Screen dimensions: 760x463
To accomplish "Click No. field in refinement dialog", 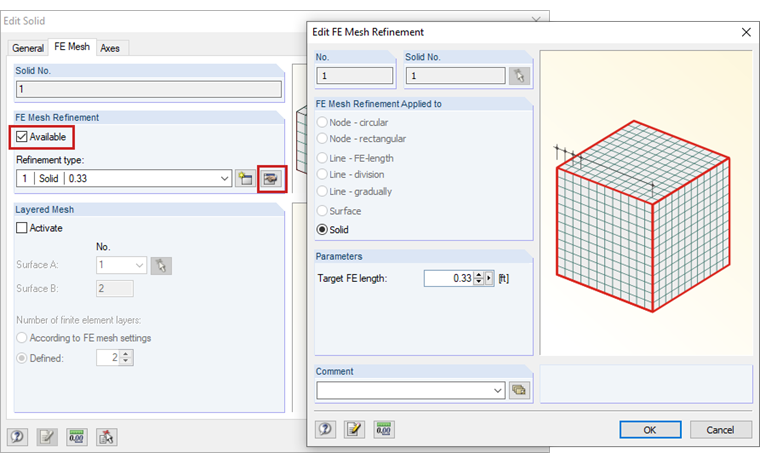I will pyautogui.click(x=354, y=76).
